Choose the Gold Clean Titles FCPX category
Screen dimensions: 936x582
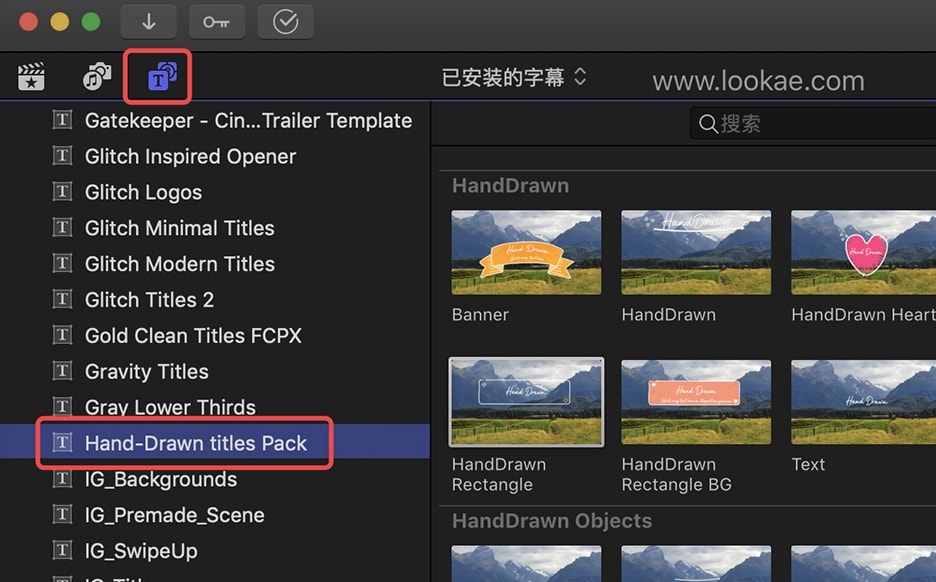coord(193,335)
